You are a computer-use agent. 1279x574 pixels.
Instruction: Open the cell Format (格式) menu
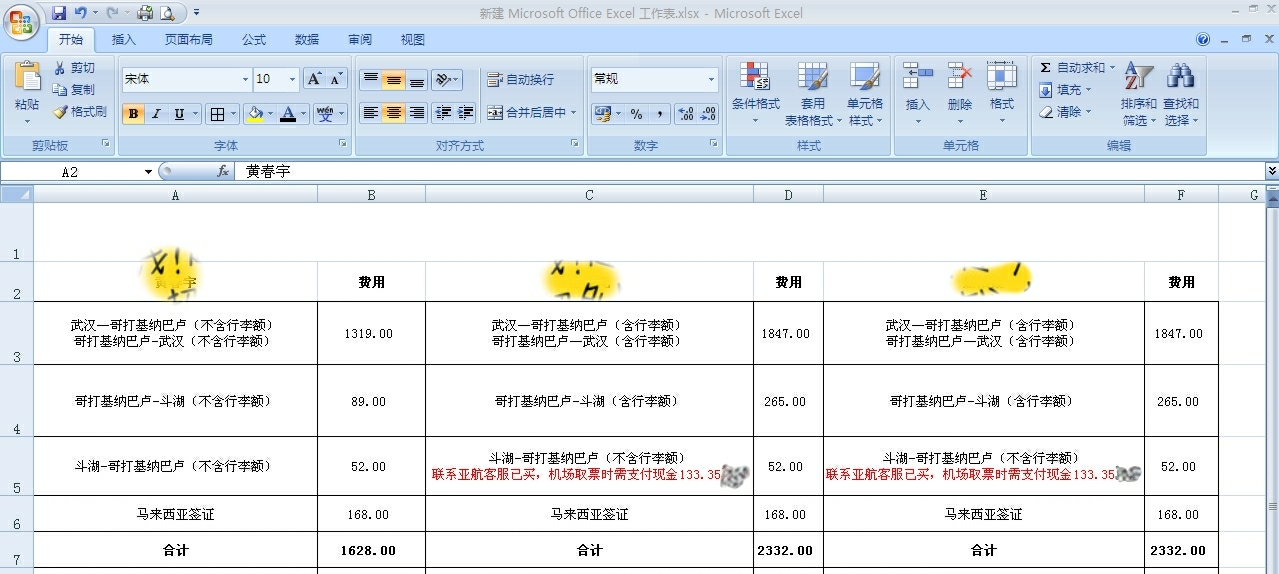coord(1001,94)
